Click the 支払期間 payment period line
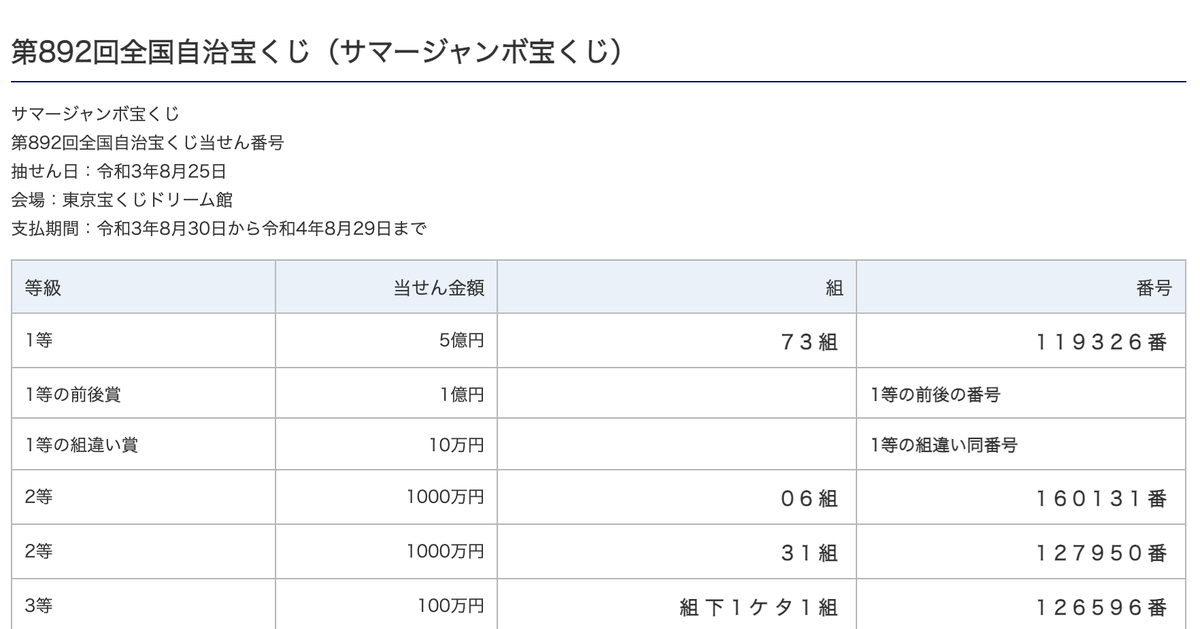The height and width of the screenshot is (629, 1200). [219, 229]
